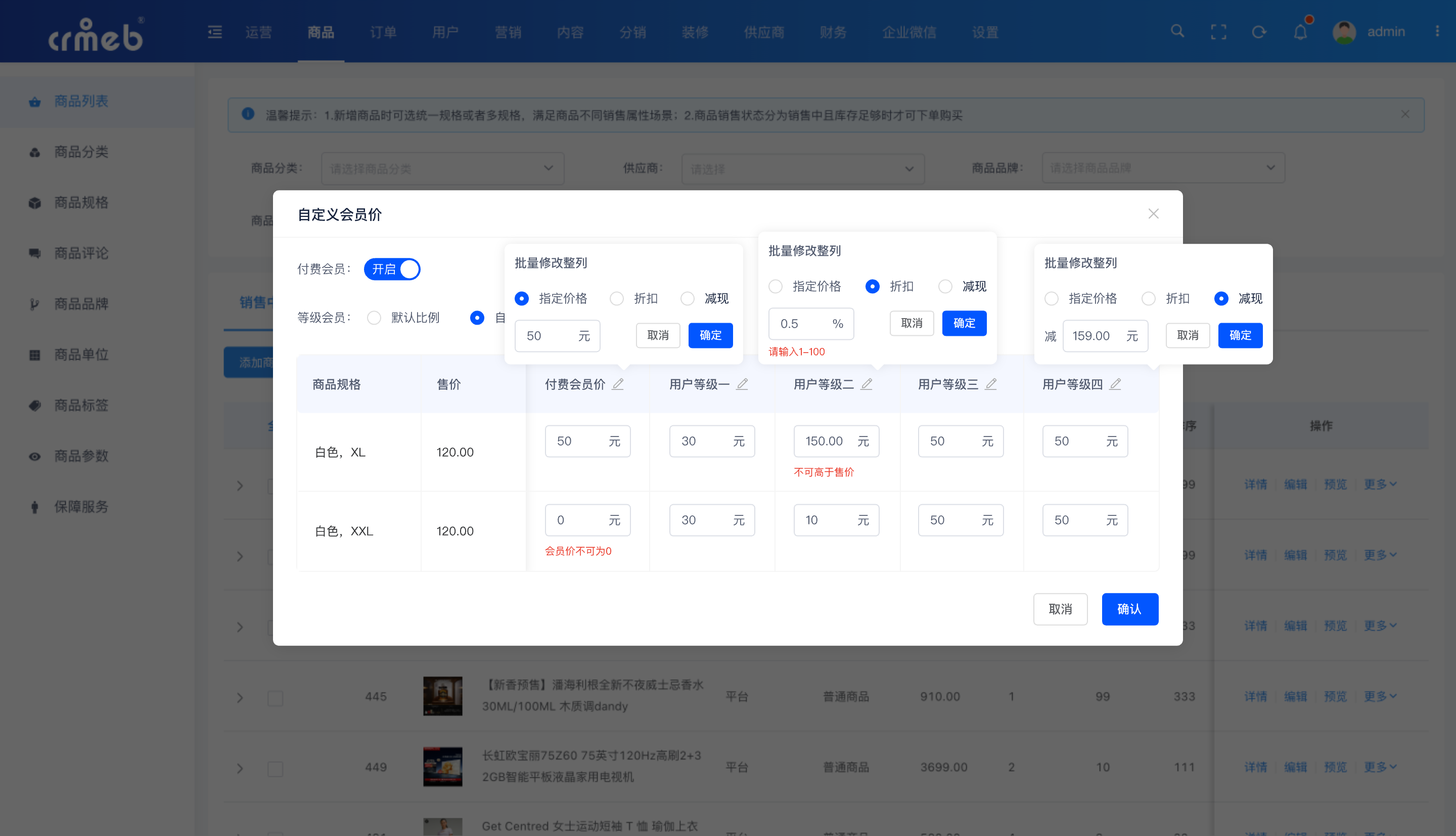Switch to the 运营 top menu

(259, 32)
